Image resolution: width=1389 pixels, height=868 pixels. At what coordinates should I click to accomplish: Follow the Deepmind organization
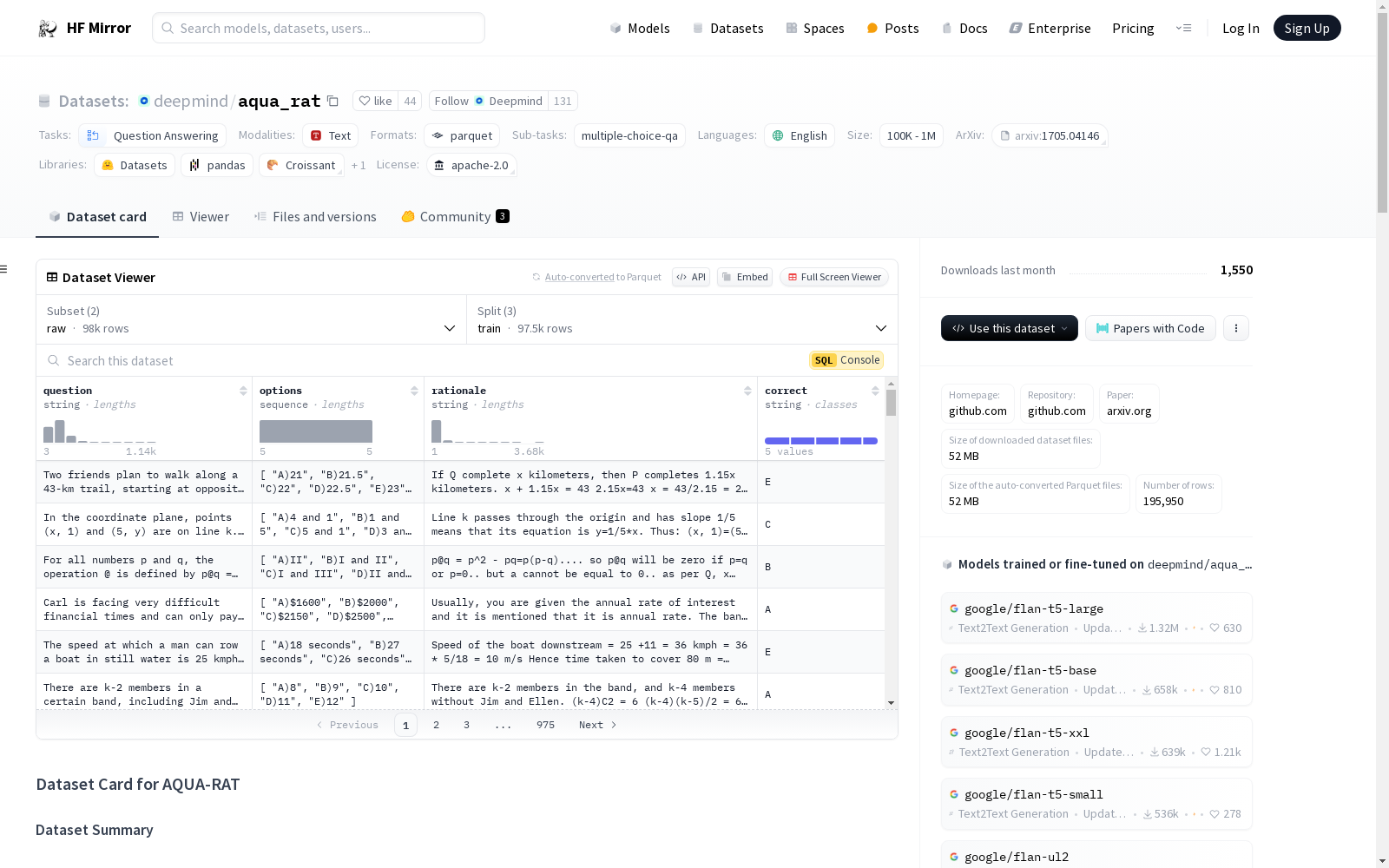tap(488, 101)
